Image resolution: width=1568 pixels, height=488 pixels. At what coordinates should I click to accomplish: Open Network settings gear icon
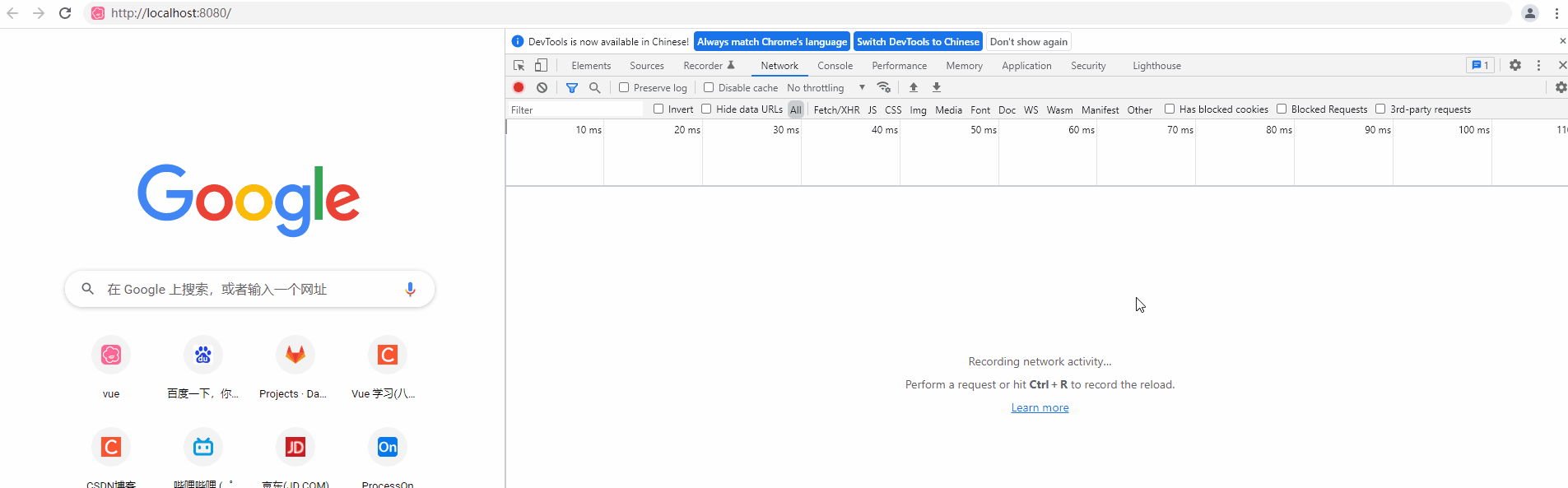point(1561,87)
